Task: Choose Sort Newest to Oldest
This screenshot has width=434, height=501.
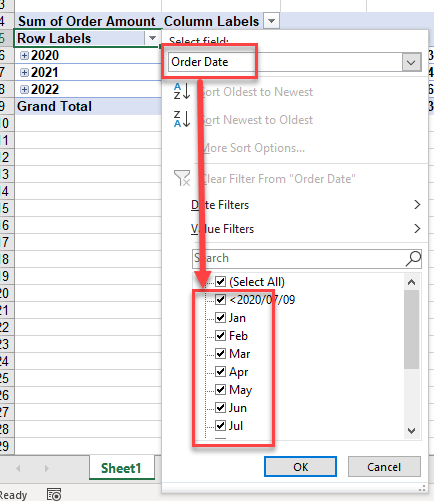Action: click(257, 120)
